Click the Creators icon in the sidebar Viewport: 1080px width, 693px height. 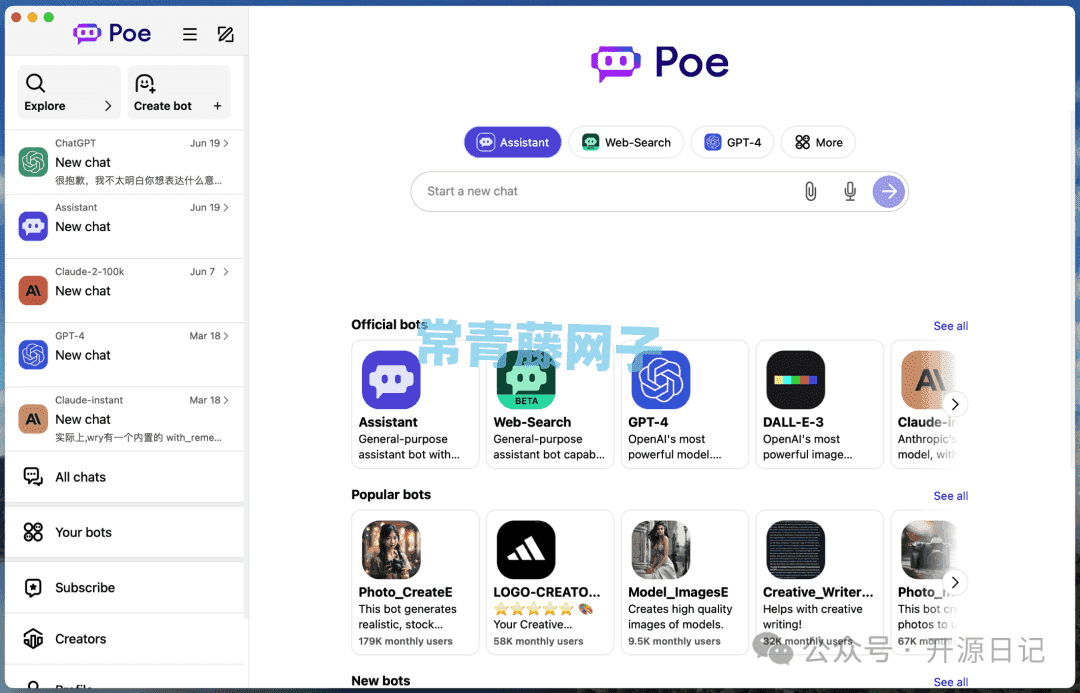(x=33, y=639)
